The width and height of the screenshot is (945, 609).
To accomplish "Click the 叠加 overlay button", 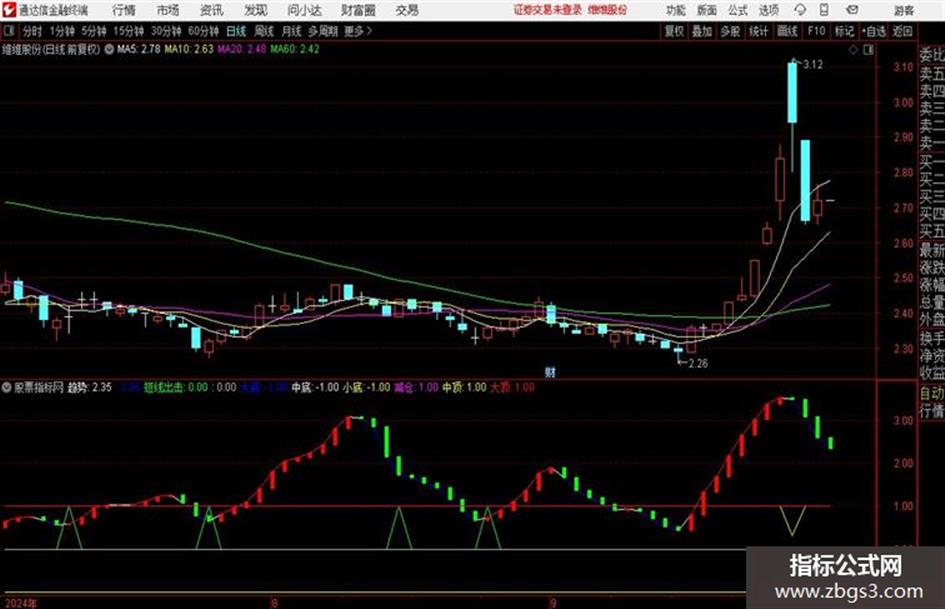I will click(702, 31).
